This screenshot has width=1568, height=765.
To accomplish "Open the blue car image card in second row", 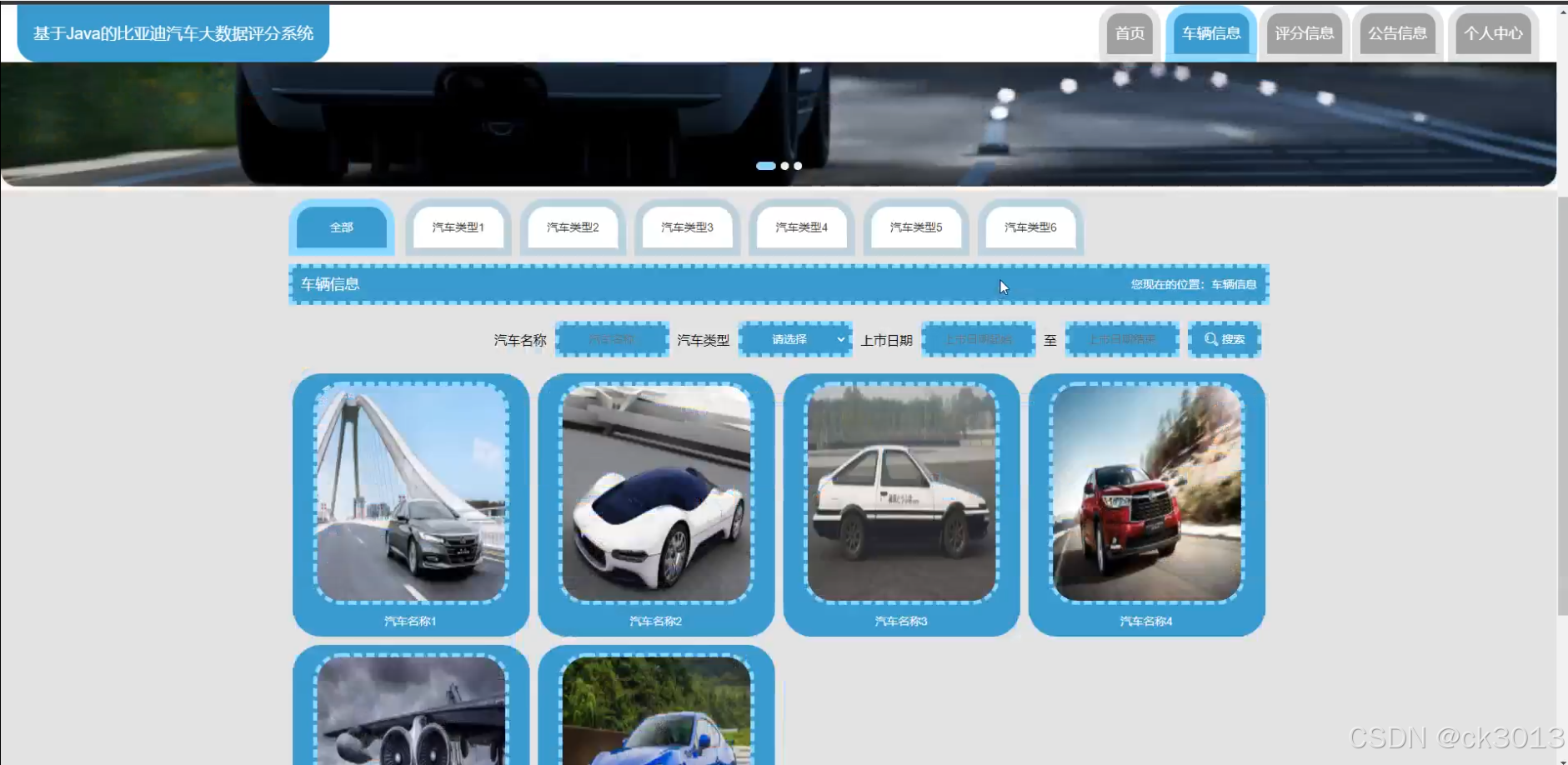I will pos(656,709).
